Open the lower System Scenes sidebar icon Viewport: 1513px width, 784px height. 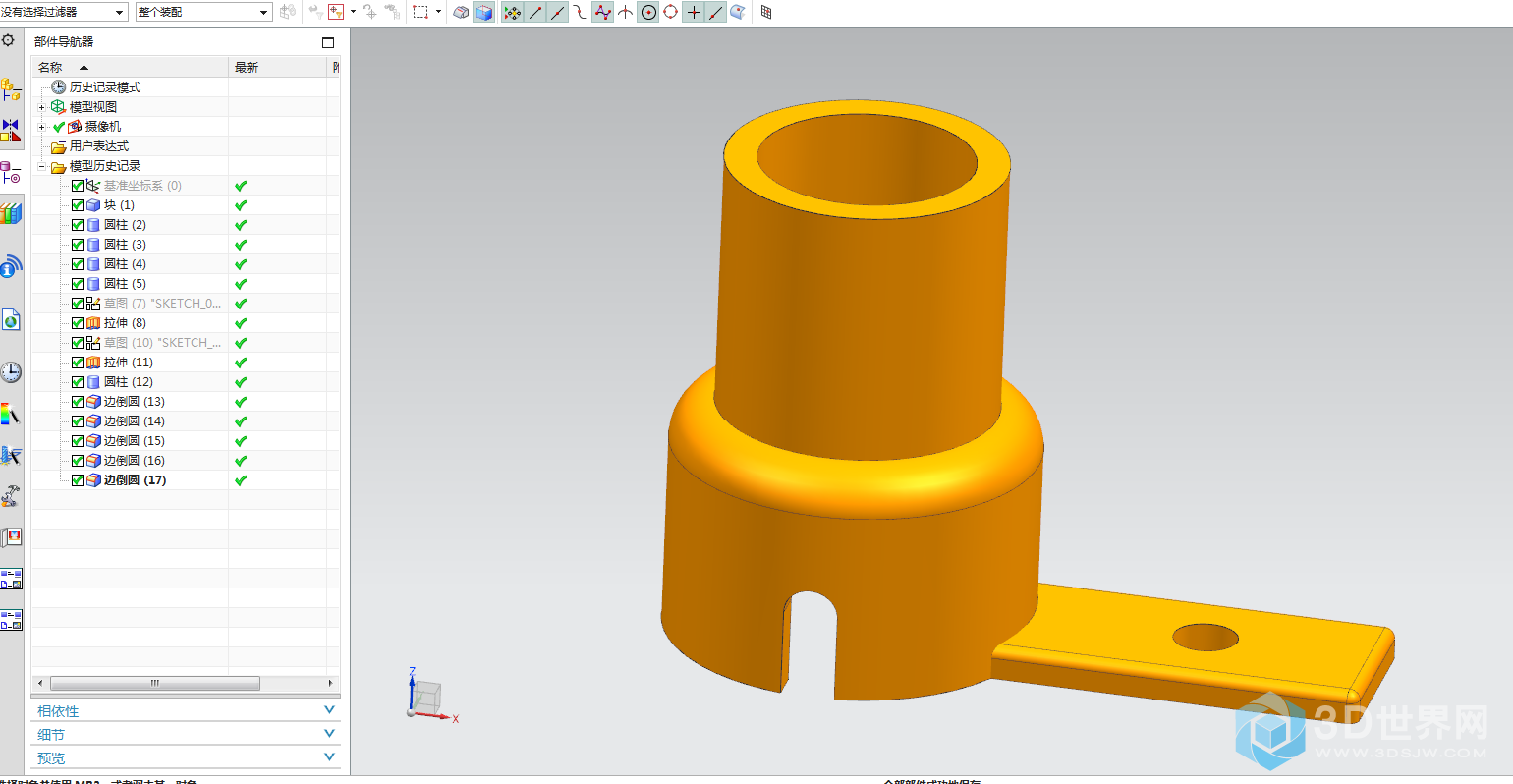[11, 620]
